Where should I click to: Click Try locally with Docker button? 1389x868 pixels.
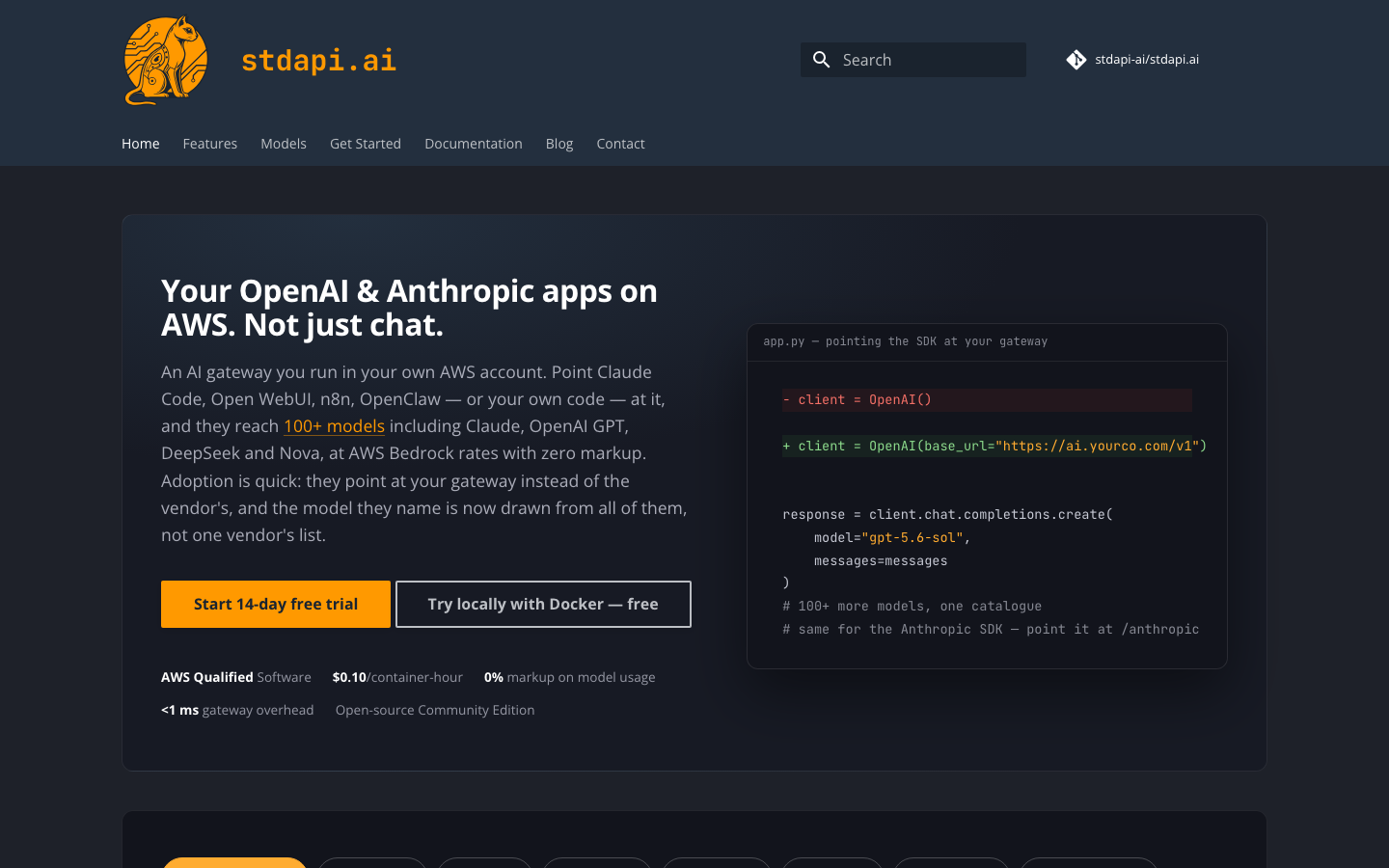point(543,605)
